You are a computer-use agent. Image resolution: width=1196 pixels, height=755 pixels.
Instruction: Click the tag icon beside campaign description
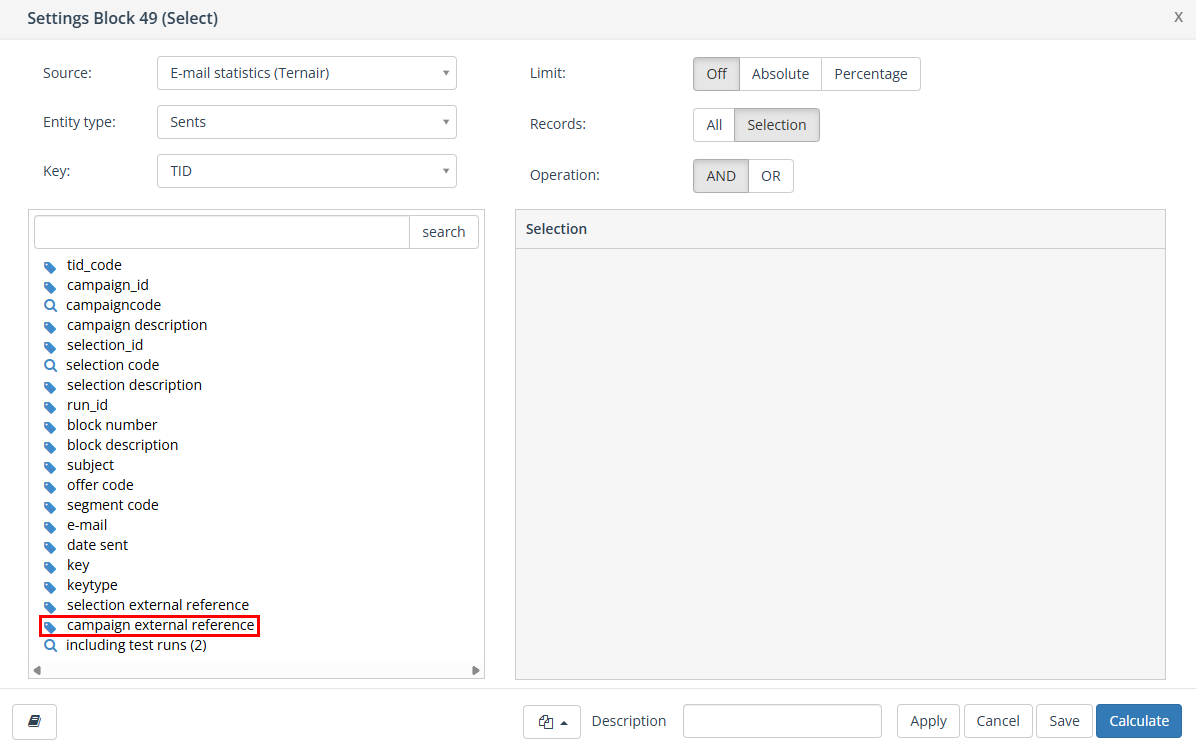[50, 327]
